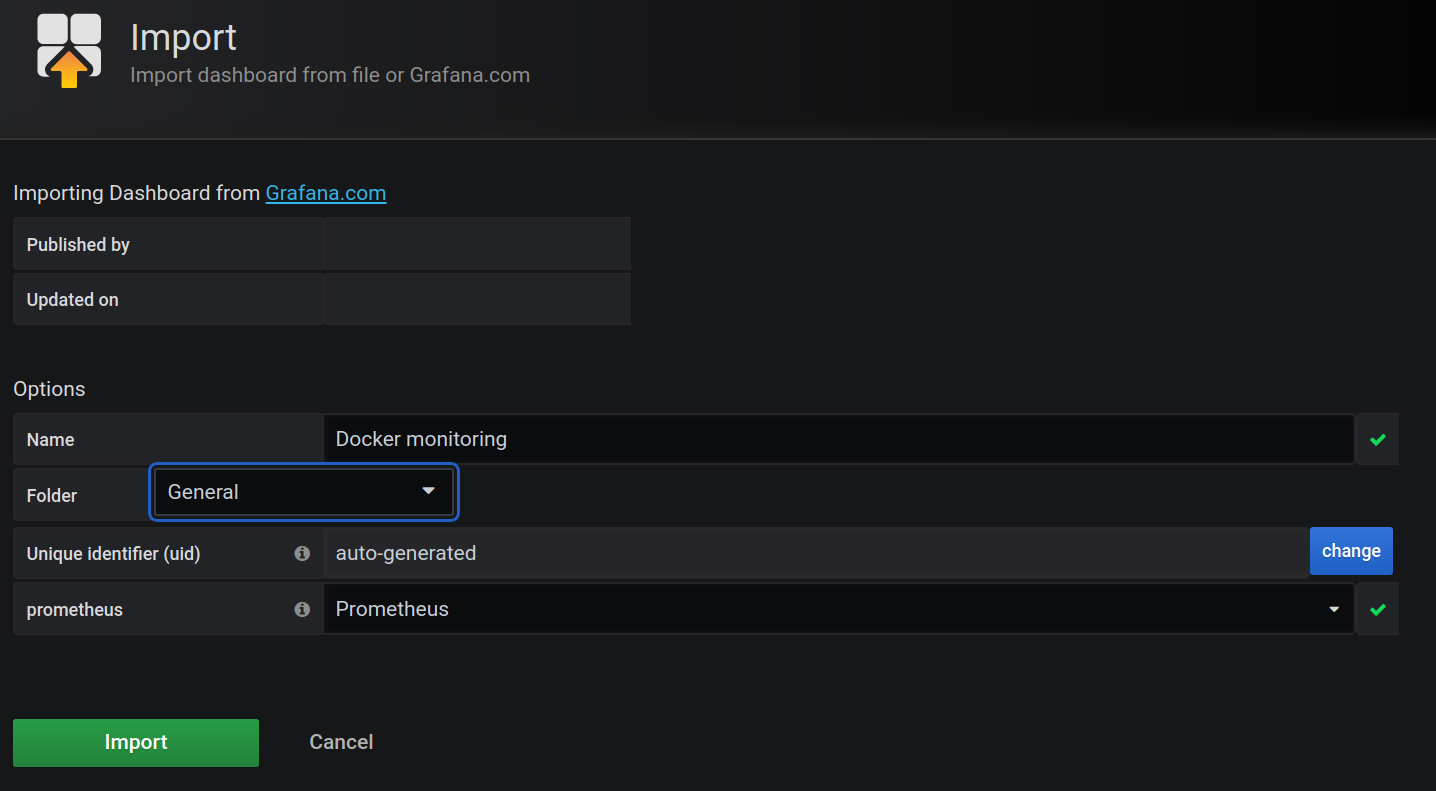Click the Options section heading
The height and width of the screenshot is (791, 1436).
coord(49,389)
